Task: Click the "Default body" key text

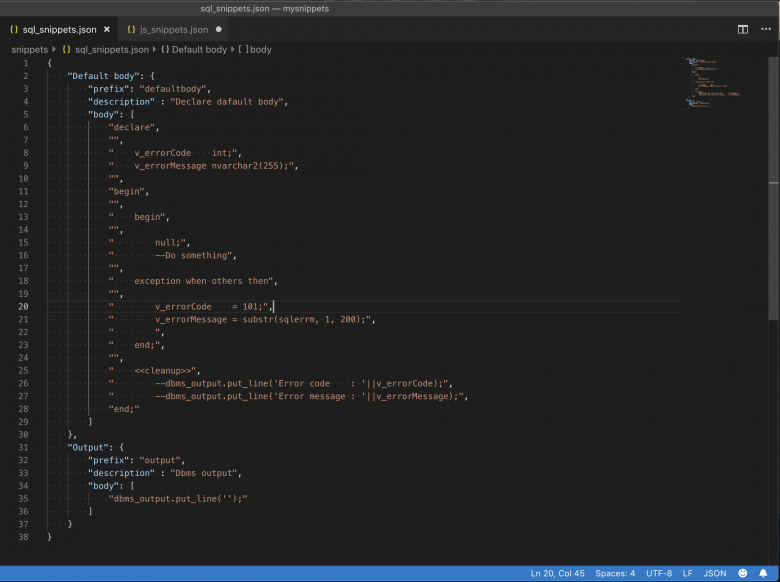Action: (x=103, y=76)
